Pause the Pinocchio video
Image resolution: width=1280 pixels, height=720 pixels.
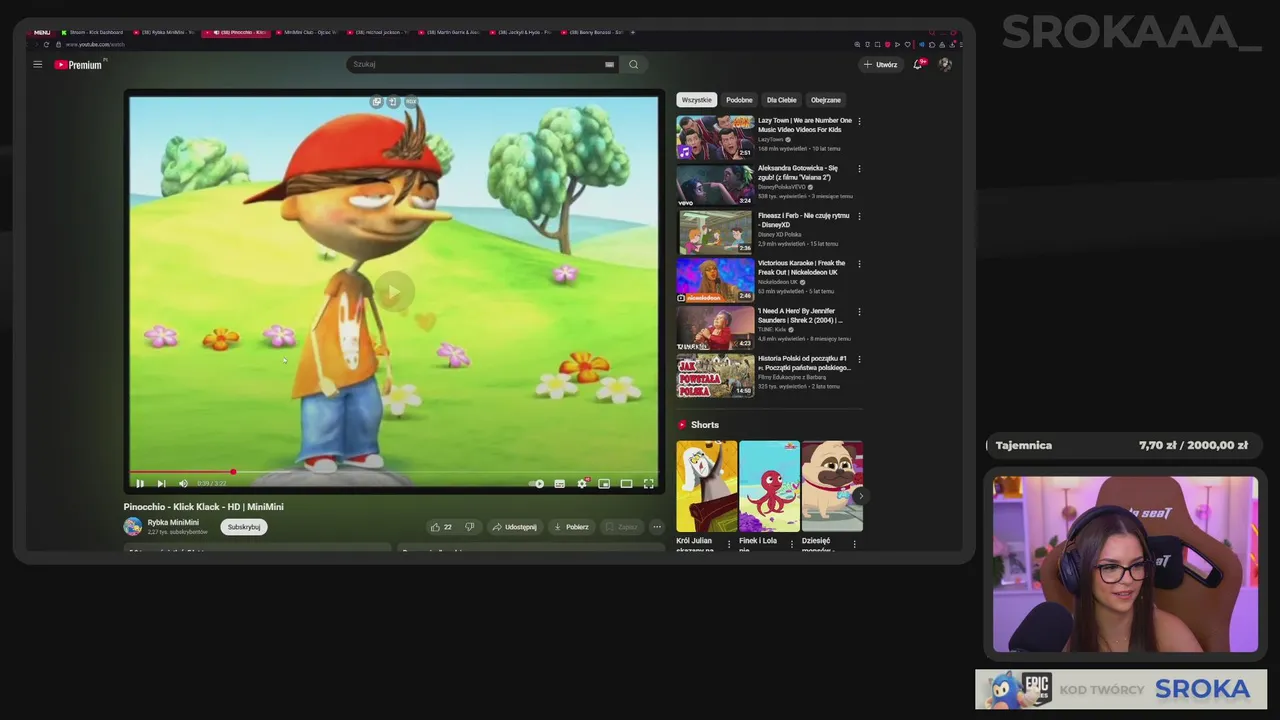pos(139,484)
